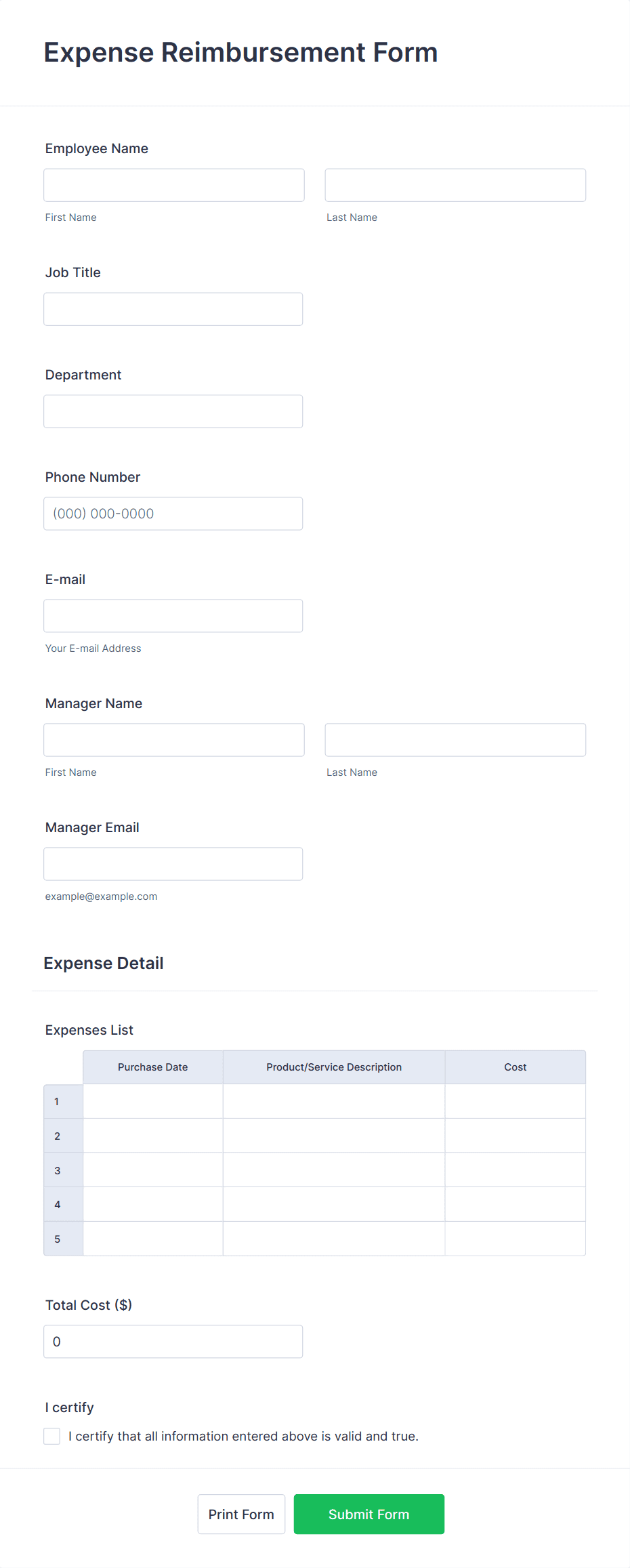630x1568 pixels.
Task: Click the Manager Email input box
Action: [173, 863]
